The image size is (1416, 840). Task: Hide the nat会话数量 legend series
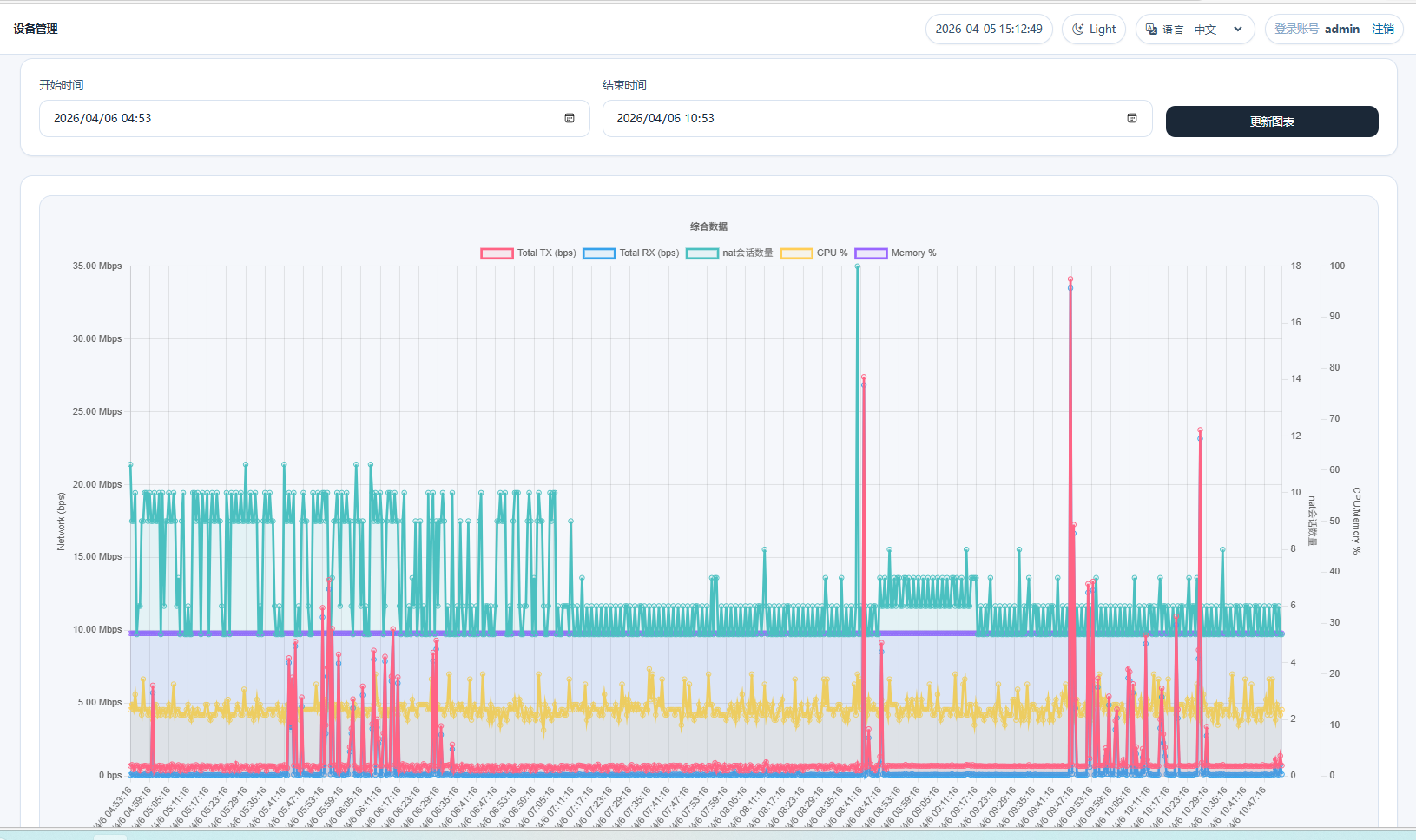click(x=729, y=253)
